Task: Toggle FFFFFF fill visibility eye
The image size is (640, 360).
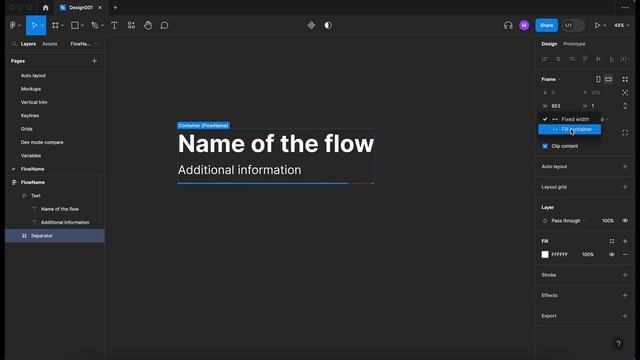Action: coord(611,255)
